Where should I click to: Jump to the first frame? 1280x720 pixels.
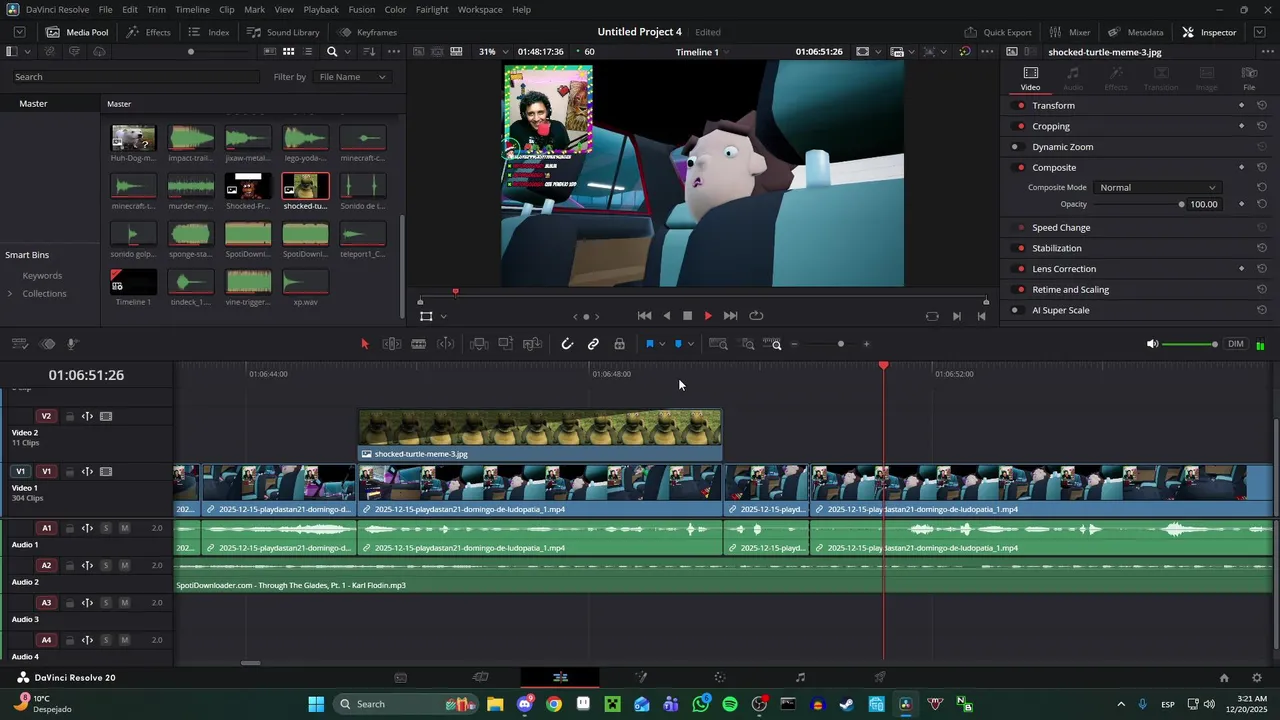point(645,316)
